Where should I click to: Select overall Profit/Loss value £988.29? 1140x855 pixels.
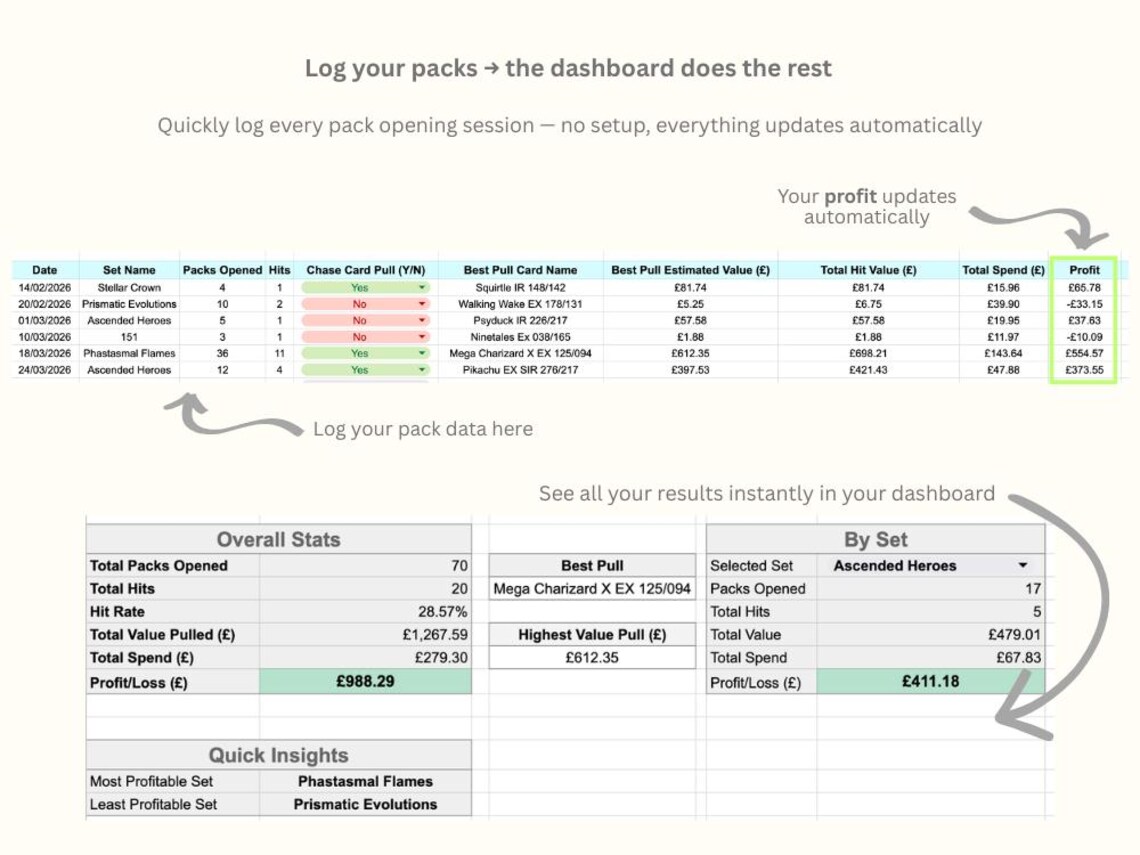click(x=365, y=682)
